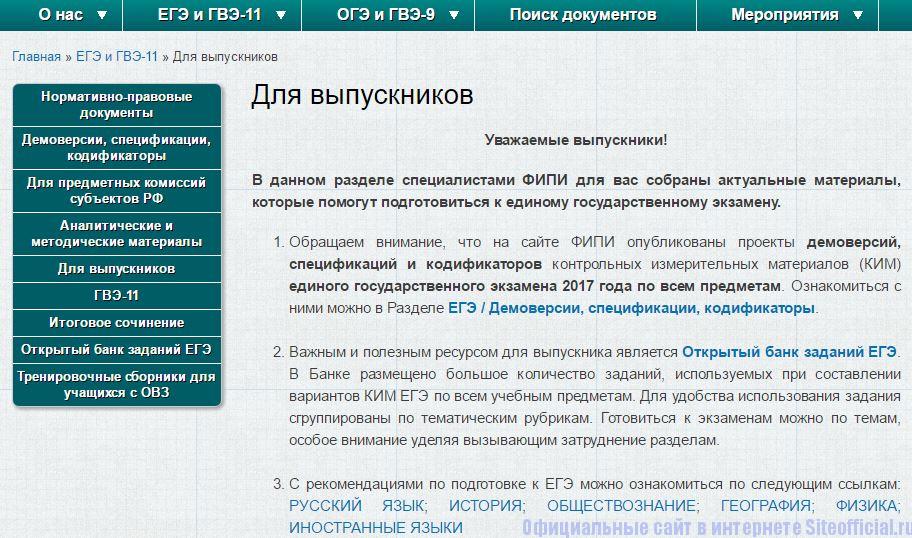This screenshot has width=912, height=538.
Task: Open 'Нормативно-правовые документы' sidebar item
Action: (x=116, y=104)
